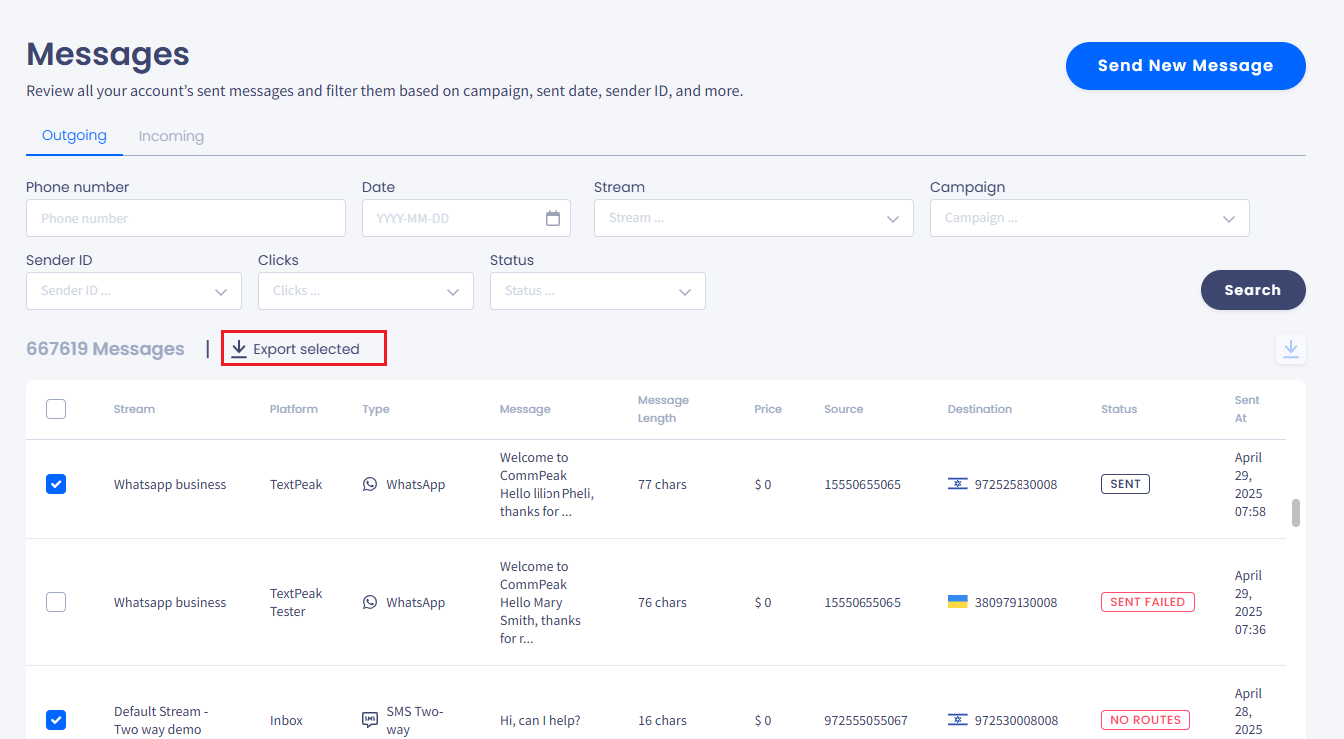Click WhatsApp icon in 380979130008 row
Image resolution: width=1344 pixels, height=739 pixels.
click(x=370, y=602)
